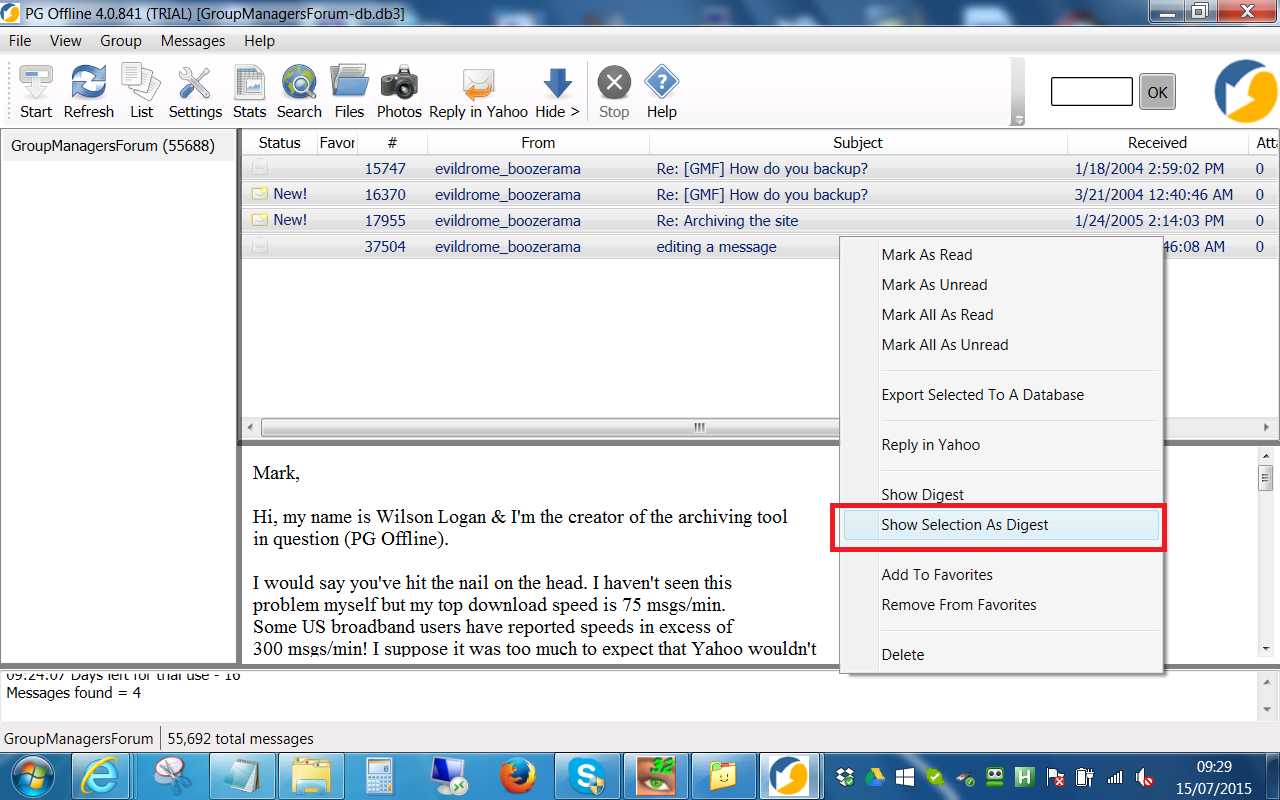Click the Reply in Yahoo envelope icon

[478, 84]
